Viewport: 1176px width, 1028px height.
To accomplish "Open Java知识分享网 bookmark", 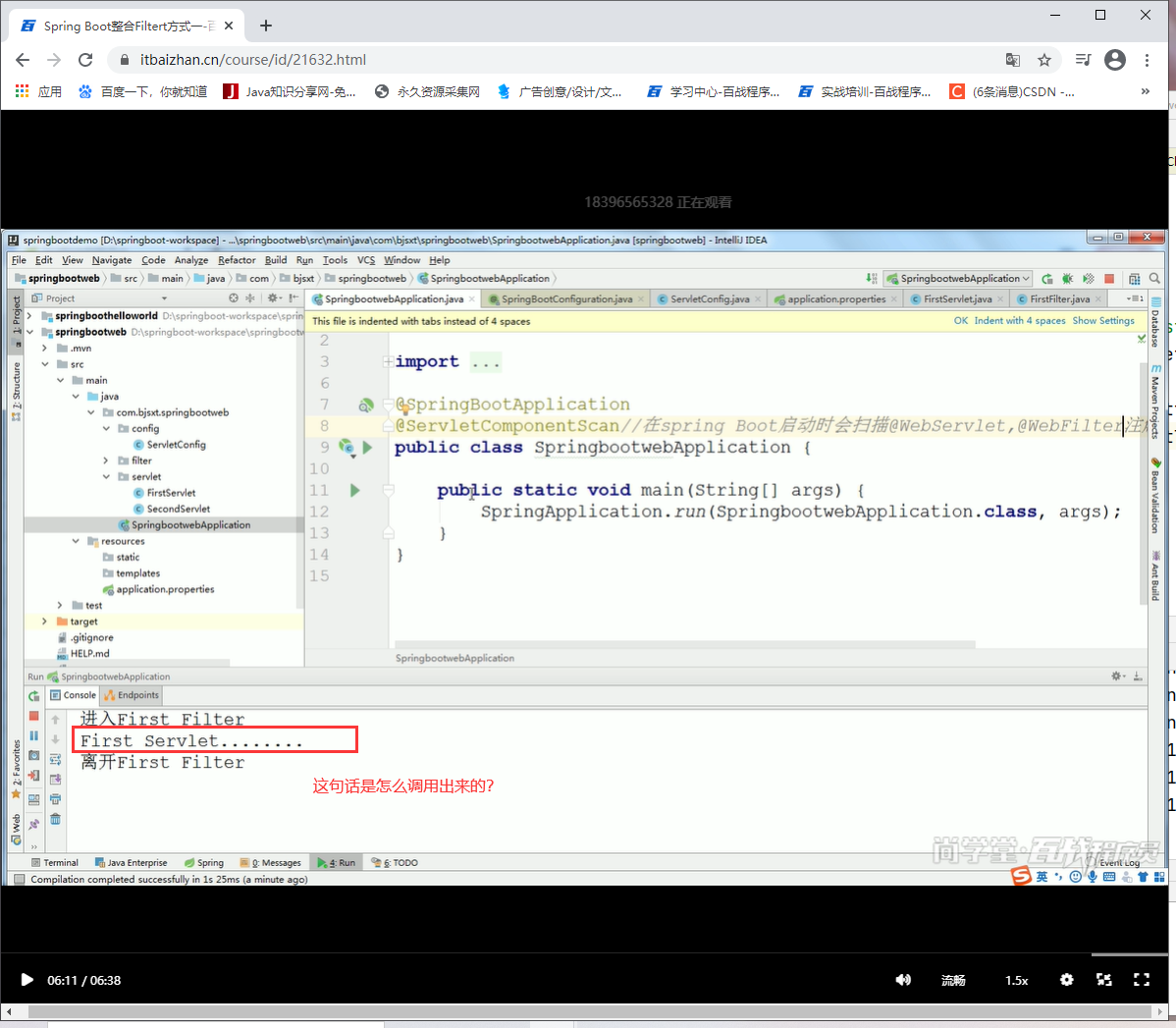I will pos(290,91).
